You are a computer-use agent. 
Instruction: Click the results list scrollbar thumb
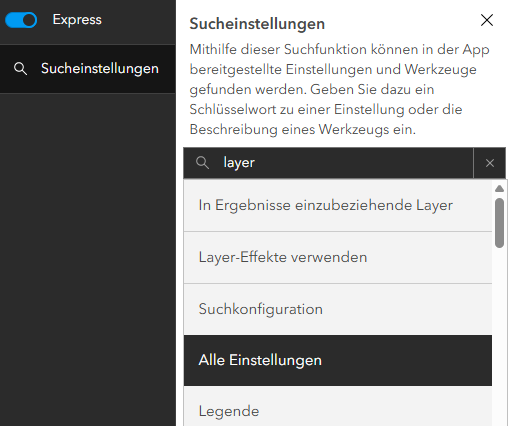[499, 223]
